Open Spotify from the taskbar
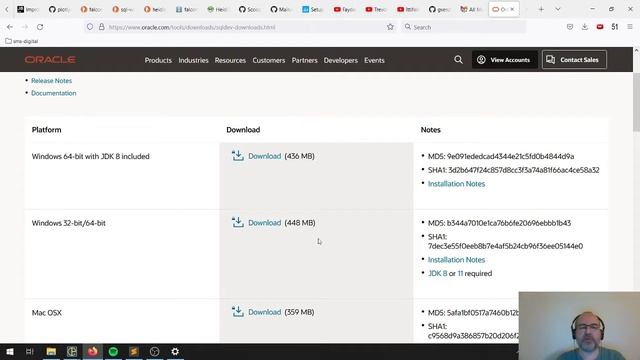 [x=113, y=351]
